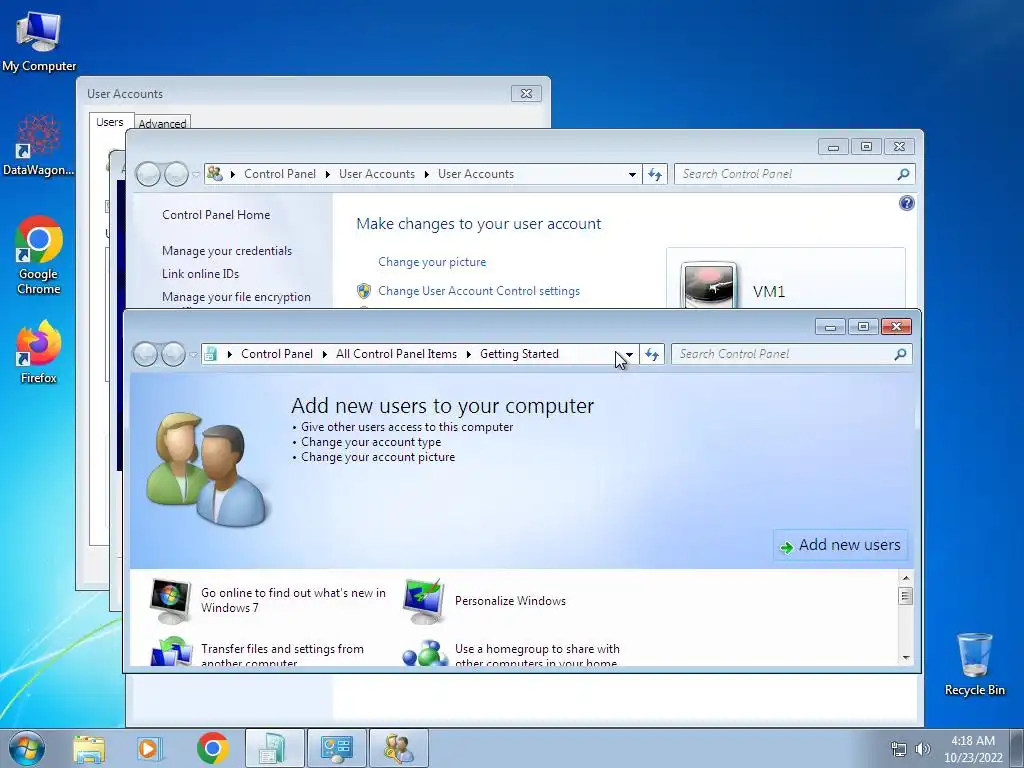Image resolution: width=1024 pixels, height=768 pixels.
Task: Switch to Control Panel taskbar window
Action: [336, 748]
